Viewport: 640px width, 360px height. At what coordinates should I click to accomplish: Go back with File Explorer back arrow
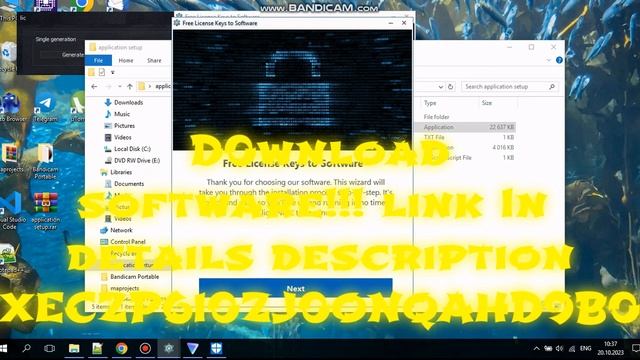point(94,87)
